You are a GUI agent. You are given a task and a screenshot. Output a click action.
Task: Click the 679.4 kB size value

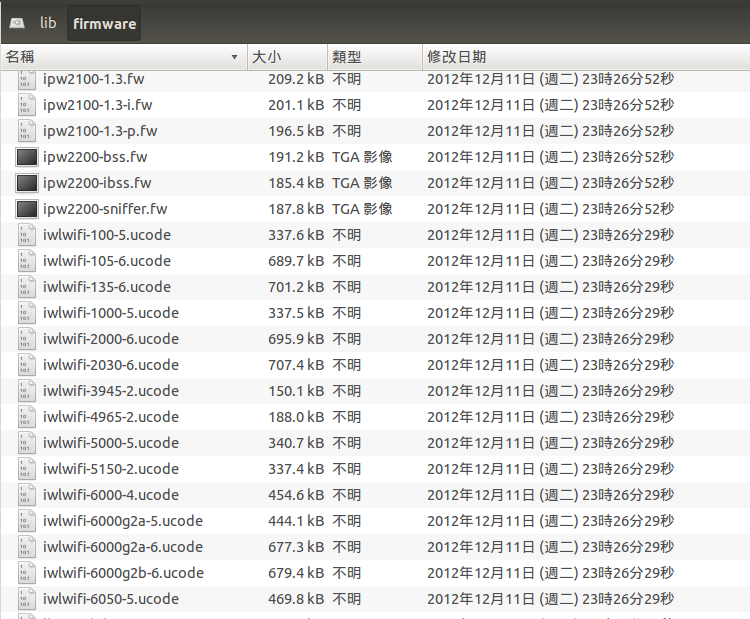(296, 573)
